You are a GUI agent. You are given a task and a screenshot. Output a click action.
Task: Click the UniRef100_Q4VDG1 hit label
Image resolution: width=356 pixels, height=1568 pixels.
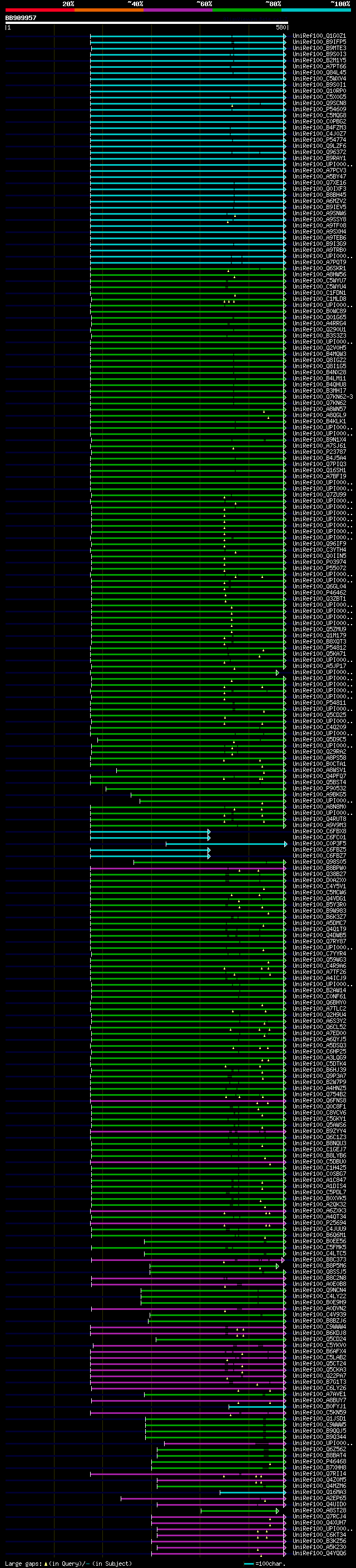tap(319, 898)
